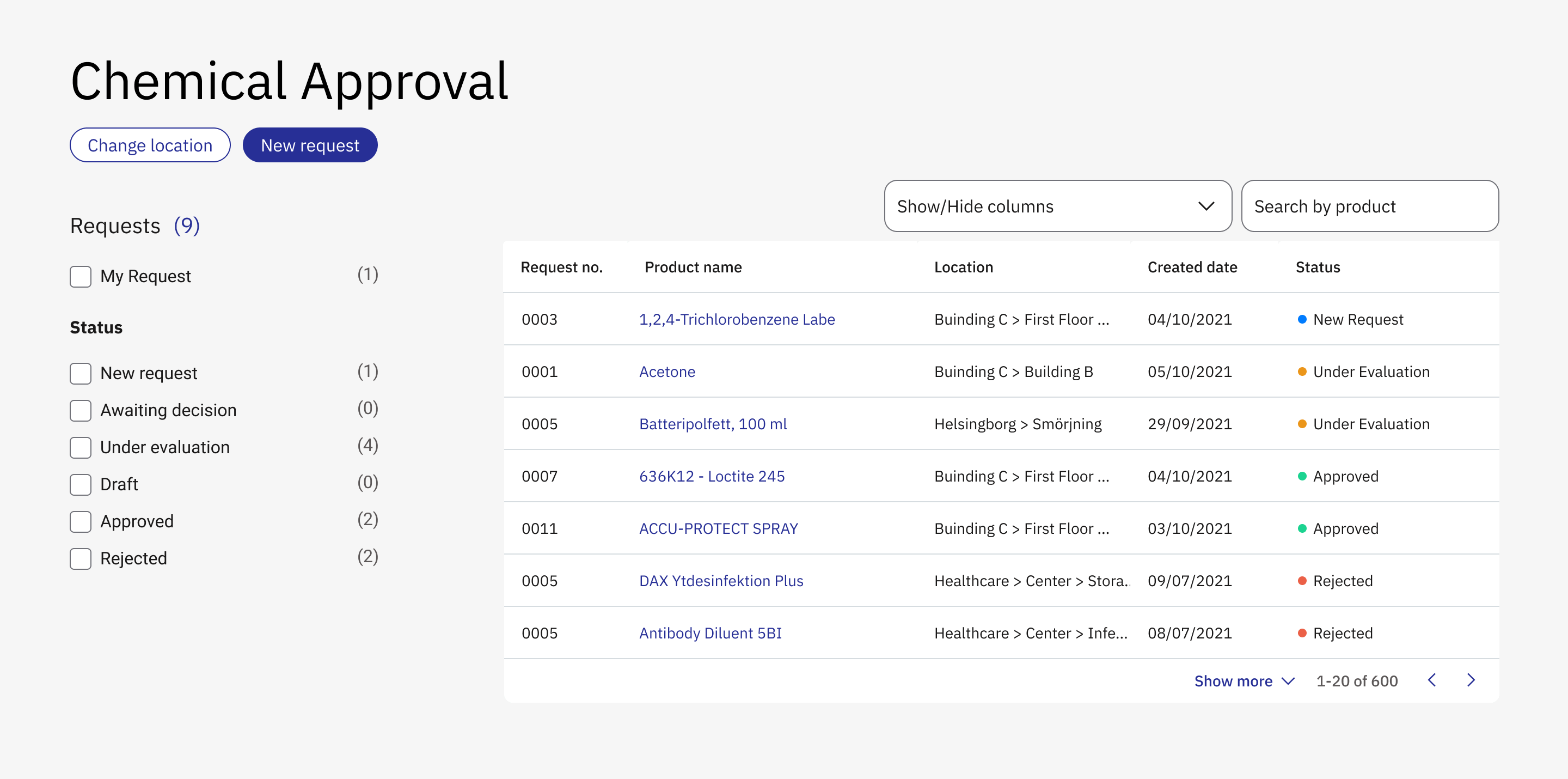Go to next page with right arrow
The height and width of the screenshot is (779, 1568).
(1471, 680)
